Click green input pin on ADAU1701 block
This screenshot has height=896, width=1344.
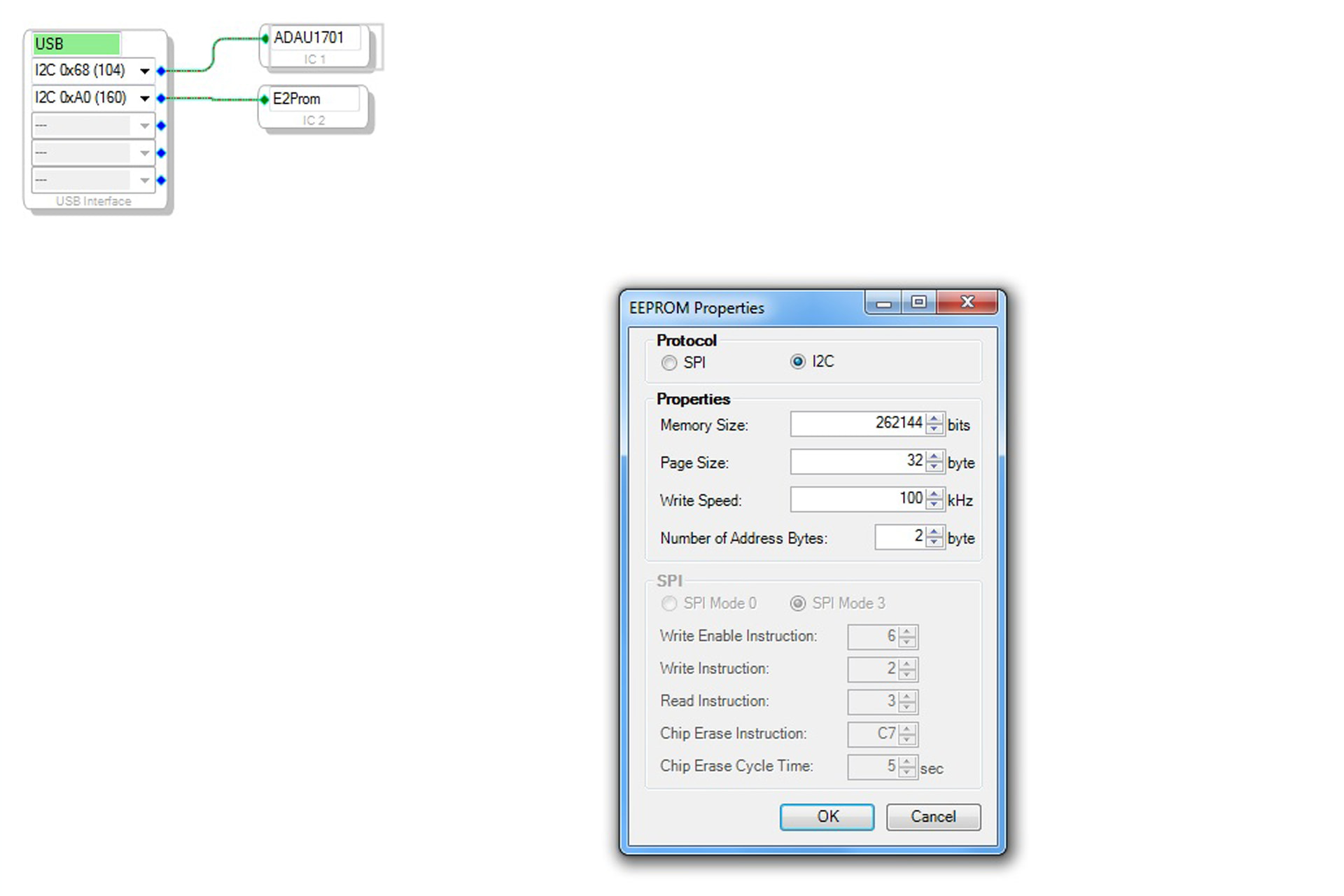(265, 38)
